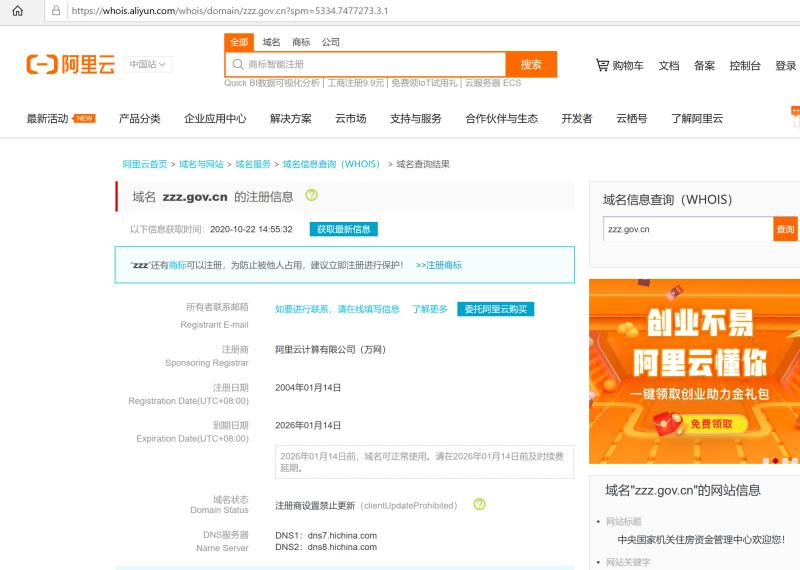Click the shopping cart icon

pos(602,65)
